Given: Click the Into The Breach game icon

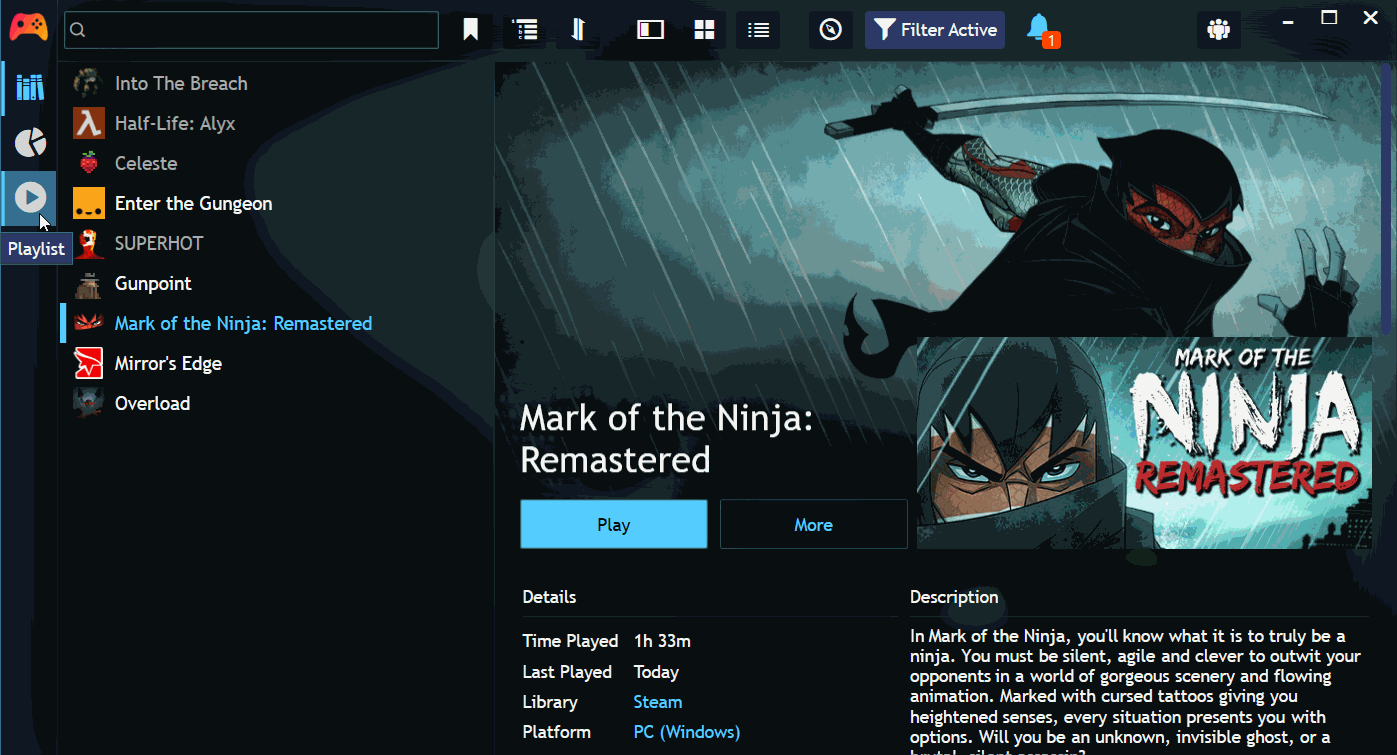Looking at the screenshot, I should (x=89, y=84).
